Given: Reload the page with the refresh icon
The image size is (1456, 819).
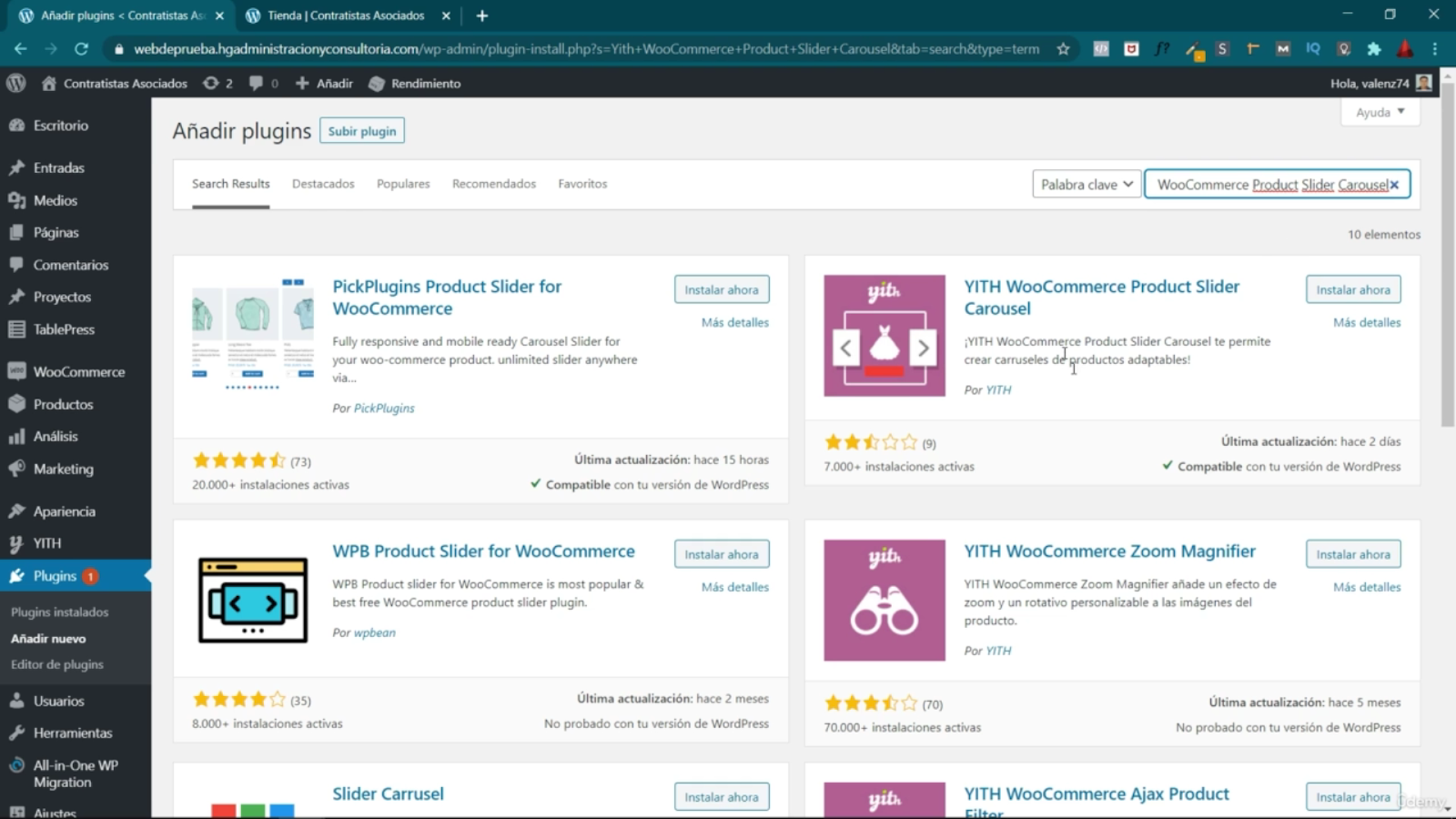Looking at the screenshot, I should [x=81, y=49].
